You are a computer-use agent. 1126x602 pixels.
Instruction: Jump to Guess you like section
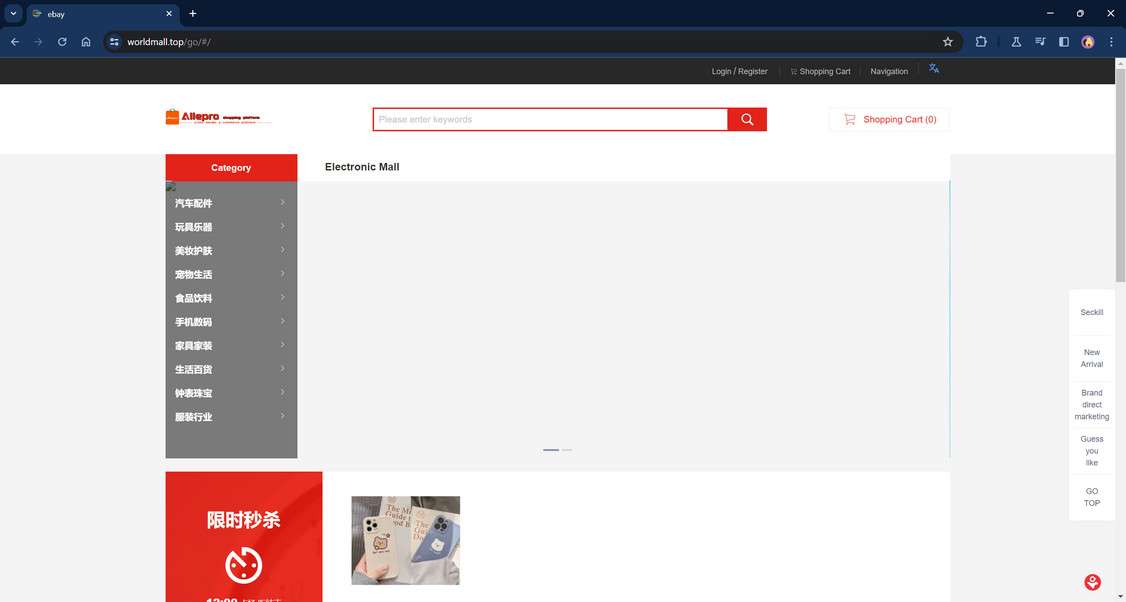pos(1092,450)
